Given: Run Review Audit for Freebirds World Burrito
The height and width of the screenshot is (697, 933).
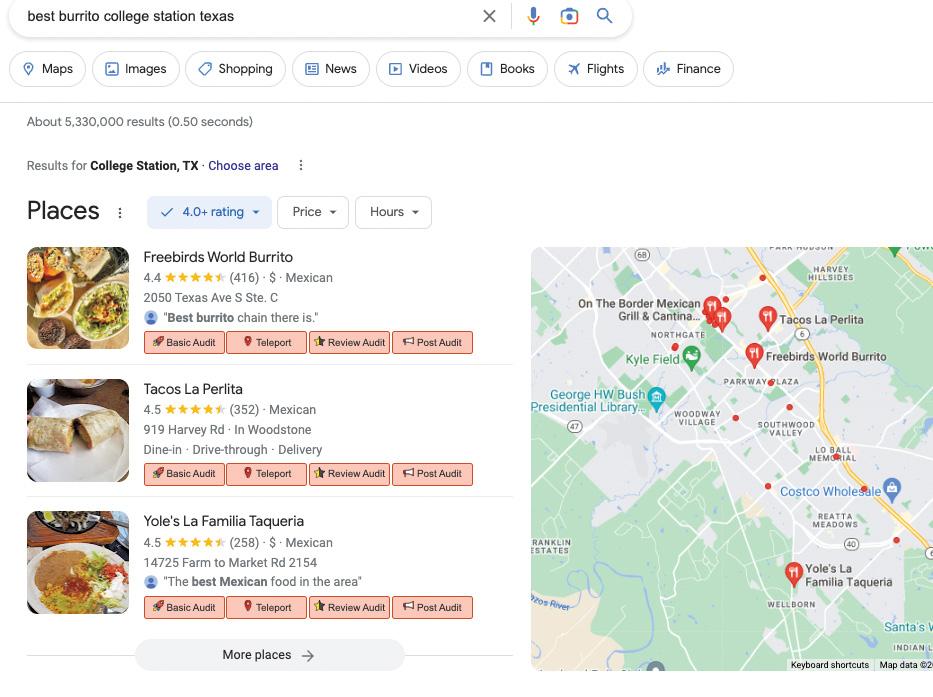Looking at the screenshot, I should point(350,343).
